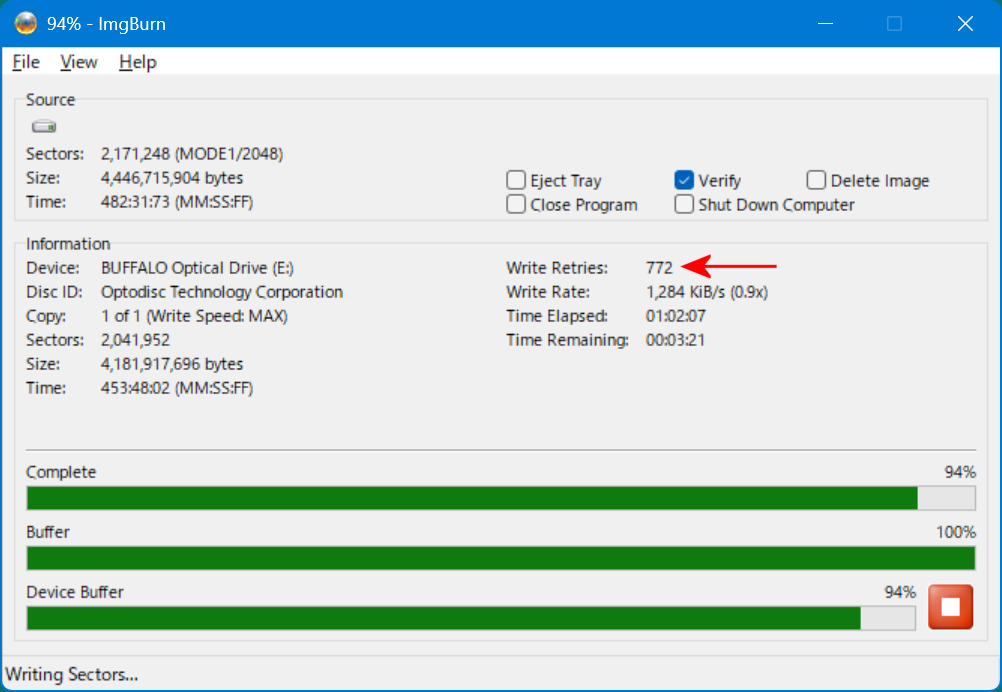1002x692 pixels.
Task: Click the source drive icon
Action: tap(44, 127)
